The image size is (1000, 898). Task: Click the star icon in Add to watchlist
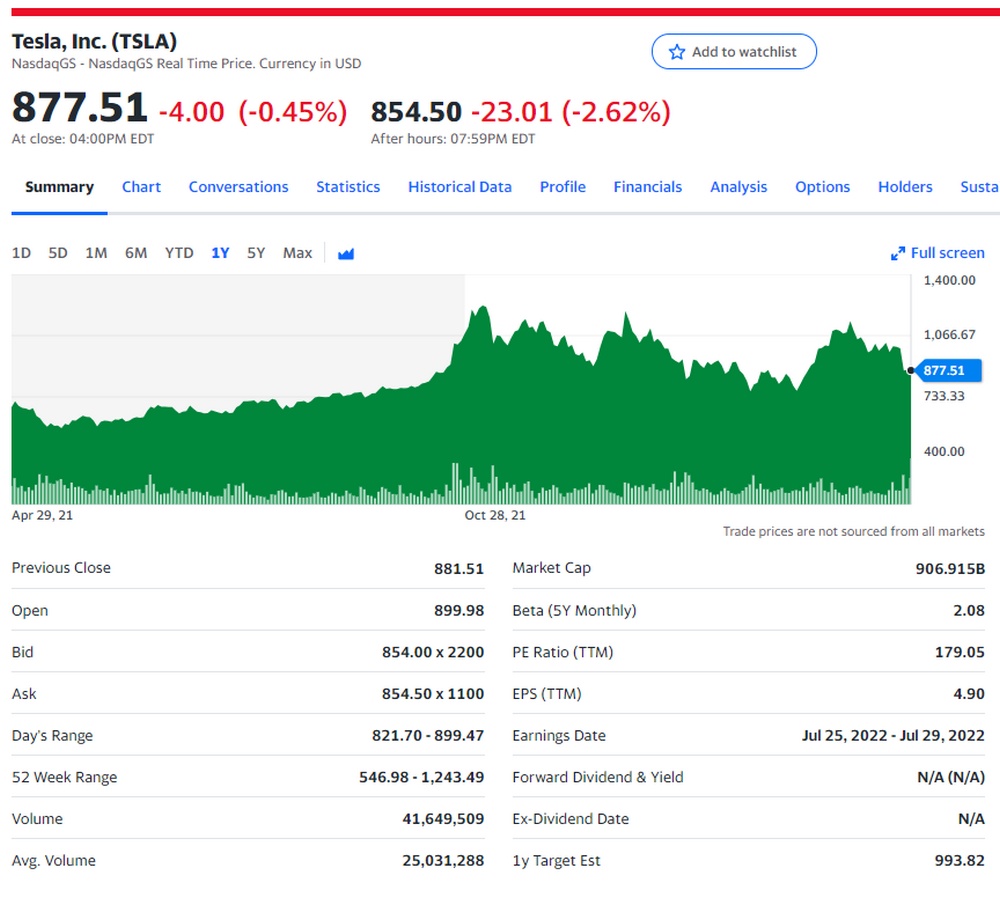(x=677, y=52)
